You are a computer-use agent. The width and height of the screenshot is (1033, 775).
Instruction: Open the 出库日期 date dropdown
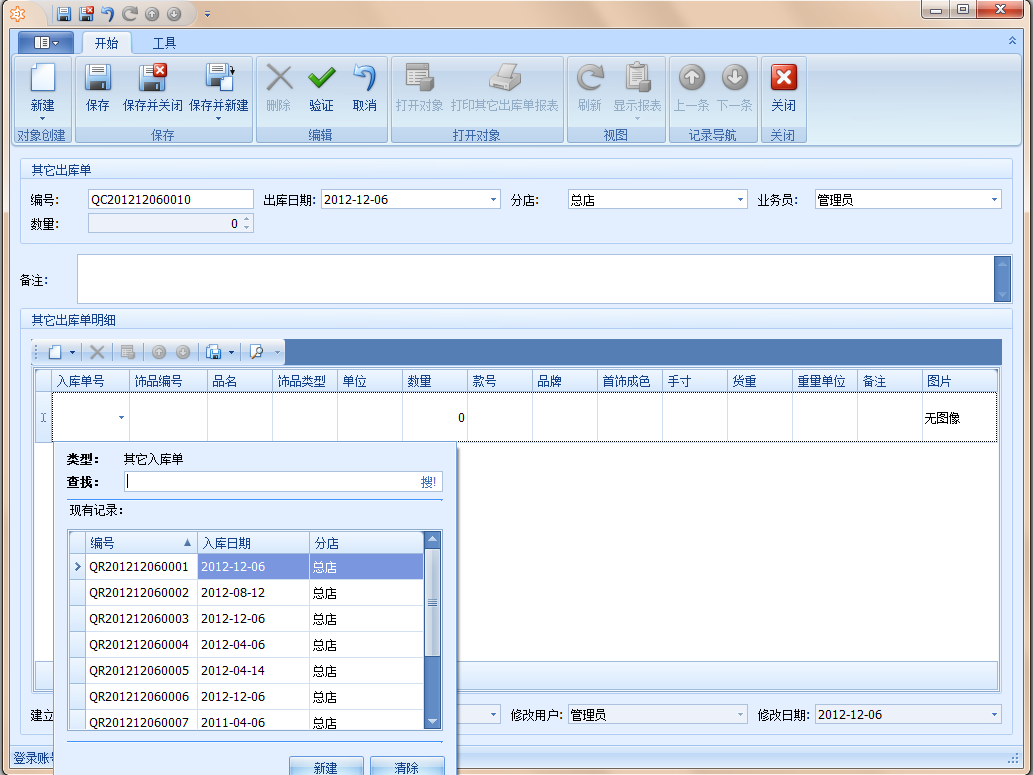[x=493, y=200]
